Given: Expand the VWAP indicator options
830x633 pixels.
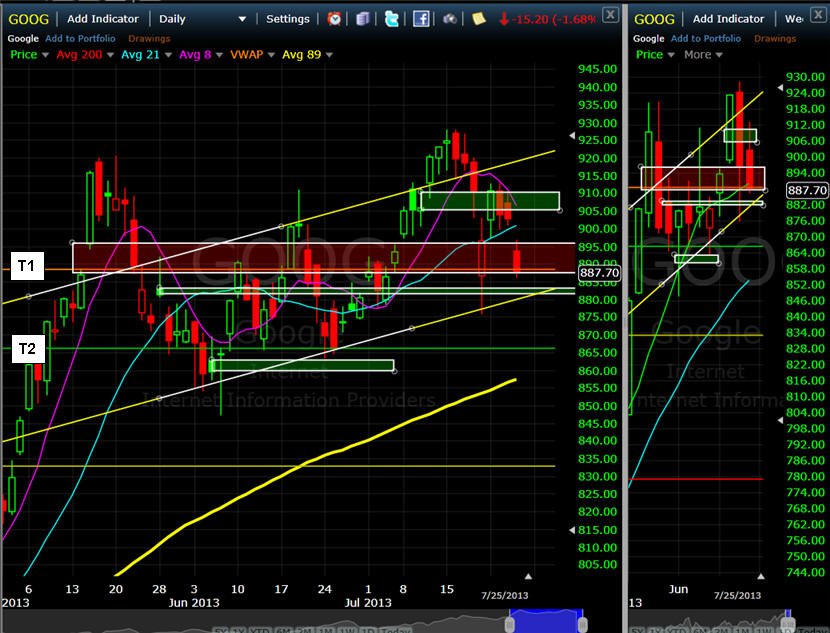Looking at the screenshot, I should pyautogui.click(x=271, y=55).
